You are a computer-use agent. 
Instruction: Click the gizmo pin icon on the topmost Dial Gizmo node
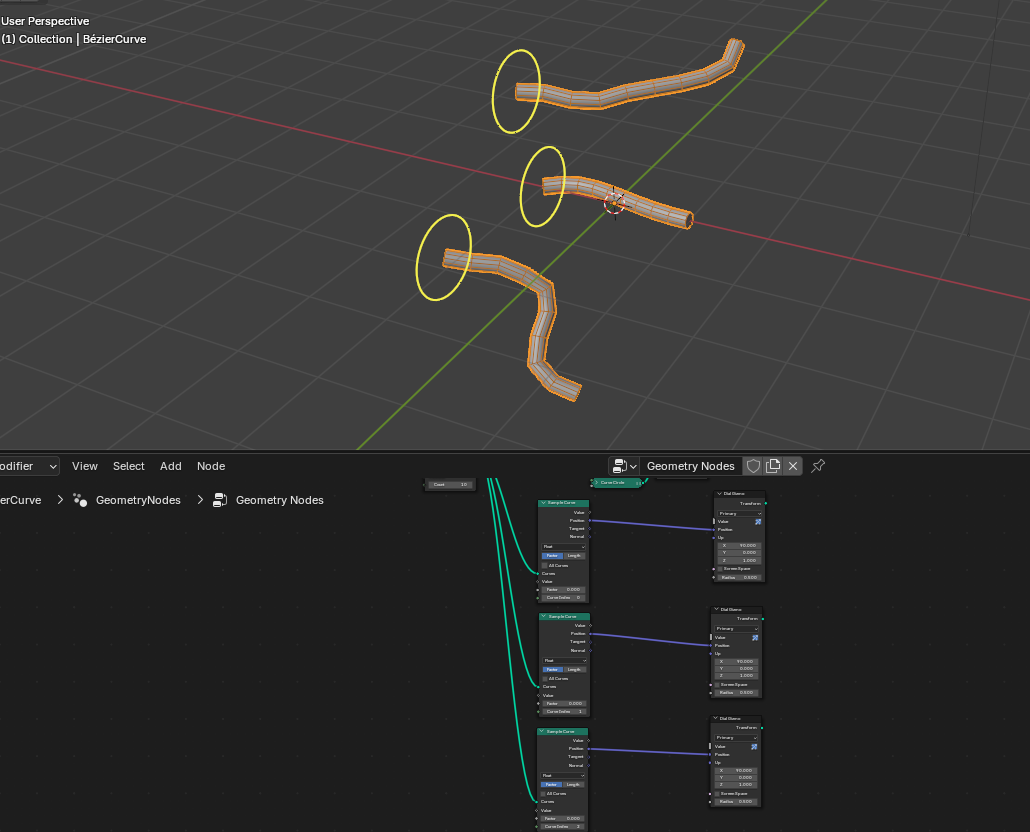pos(758,522)
